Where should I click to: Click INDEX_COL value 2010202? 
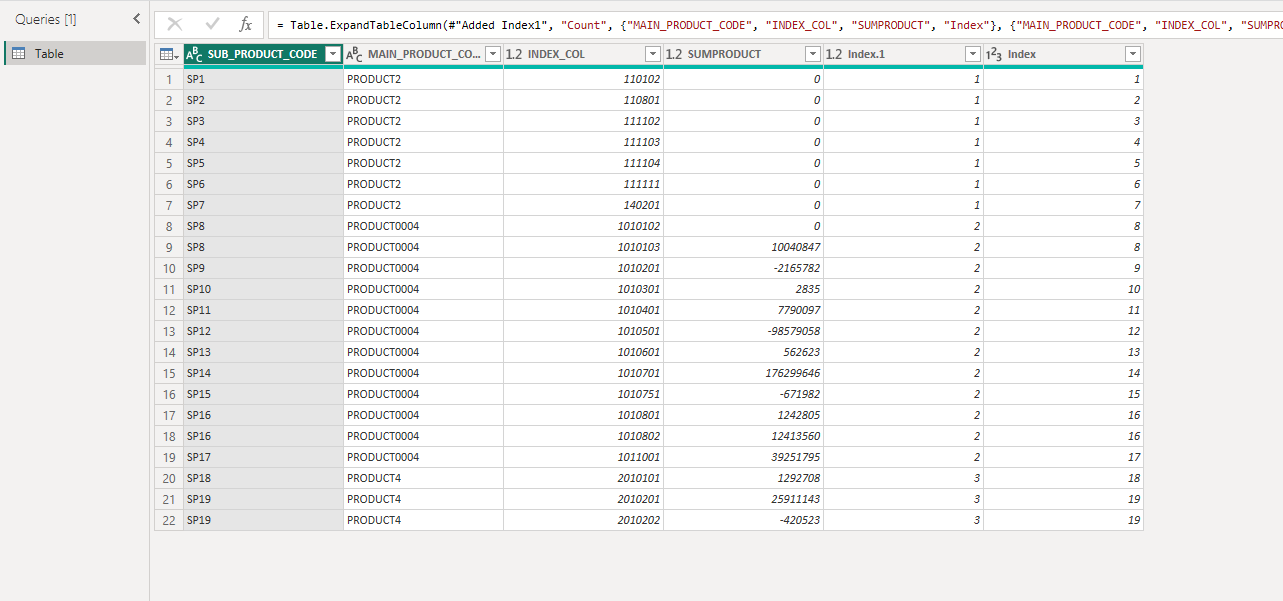[583, 520]
